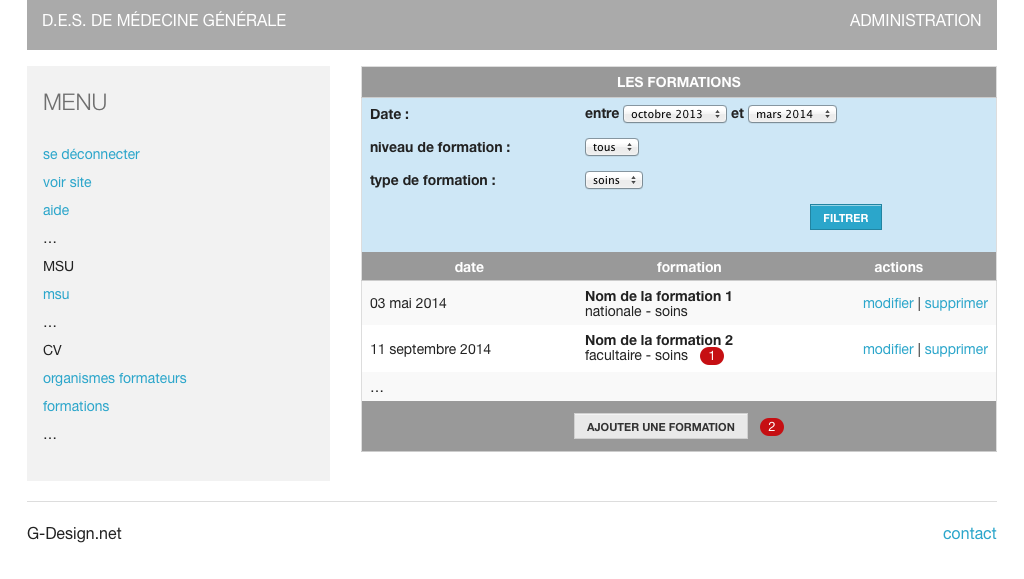The height and width of the screenshot is (579, 1024).
Task: Open the 'aide' menu link
Action: pos(56,210)
